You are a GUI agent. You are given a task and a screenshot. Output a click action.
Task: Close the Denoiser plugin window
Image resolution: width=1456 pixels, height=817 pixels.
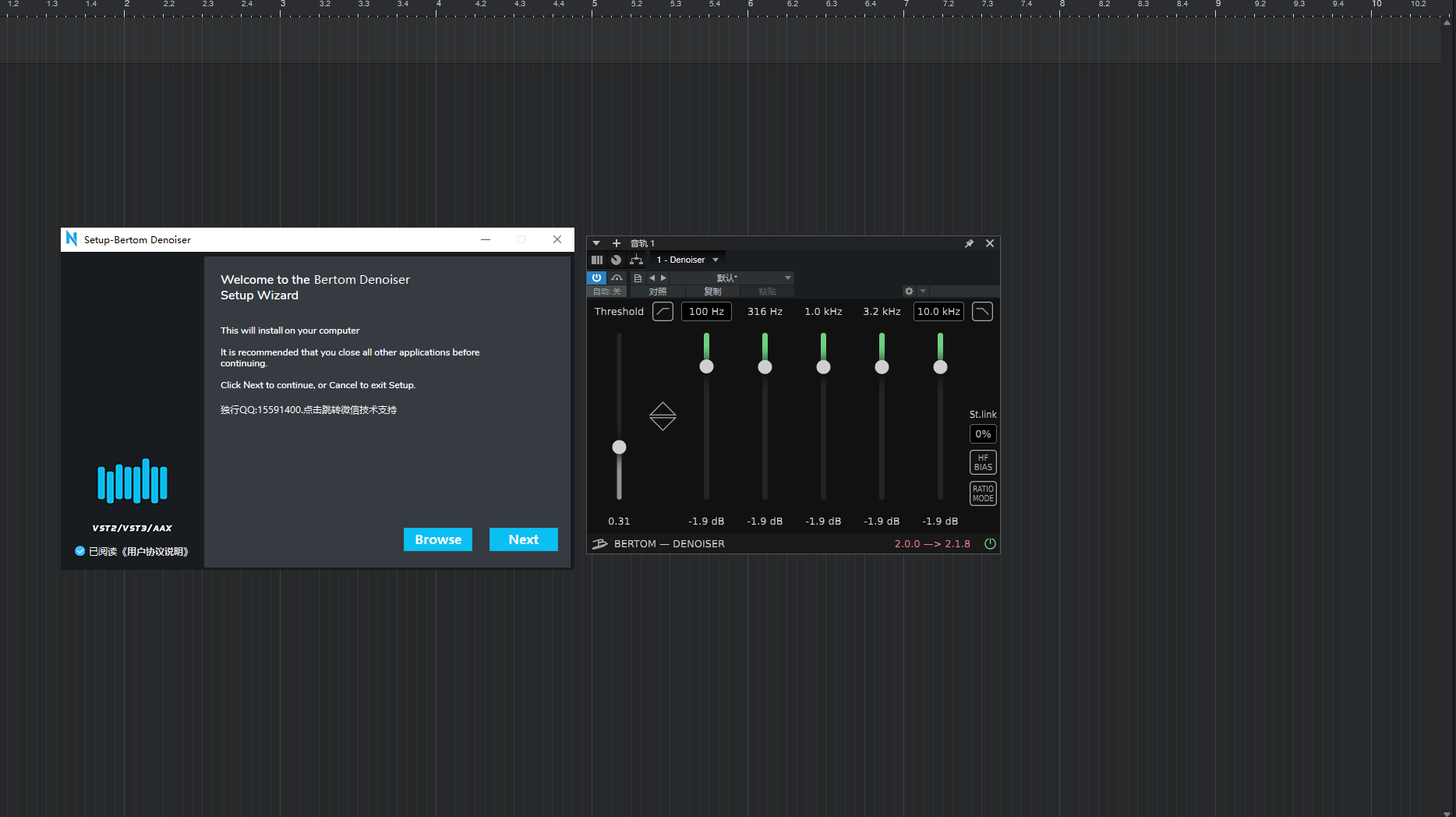[990, 243]
